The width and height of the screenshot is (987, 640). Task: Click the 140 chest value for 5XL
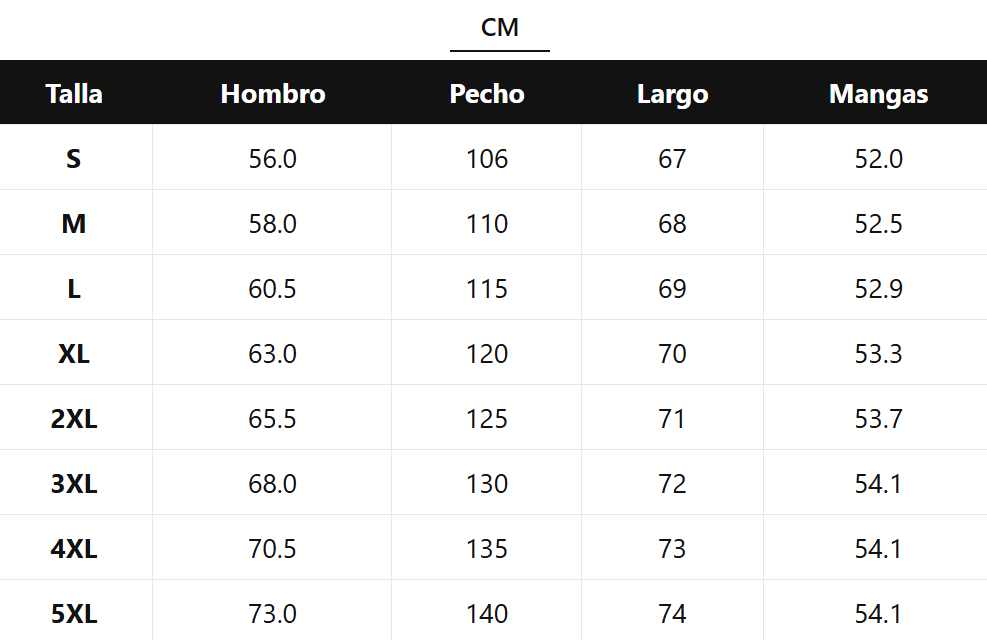coord(487,613)
